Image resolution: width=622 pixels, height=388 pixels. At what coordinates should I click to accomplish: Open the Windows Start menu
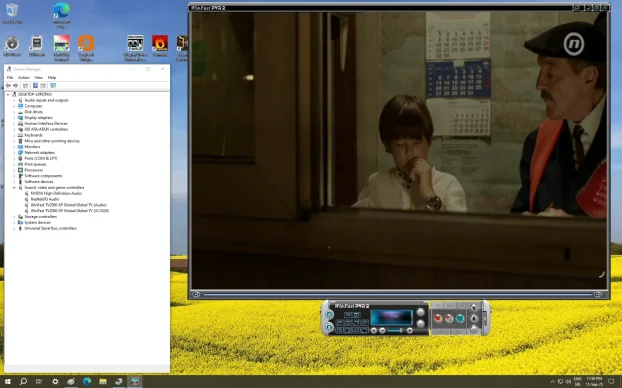click(x=7, y=382)
